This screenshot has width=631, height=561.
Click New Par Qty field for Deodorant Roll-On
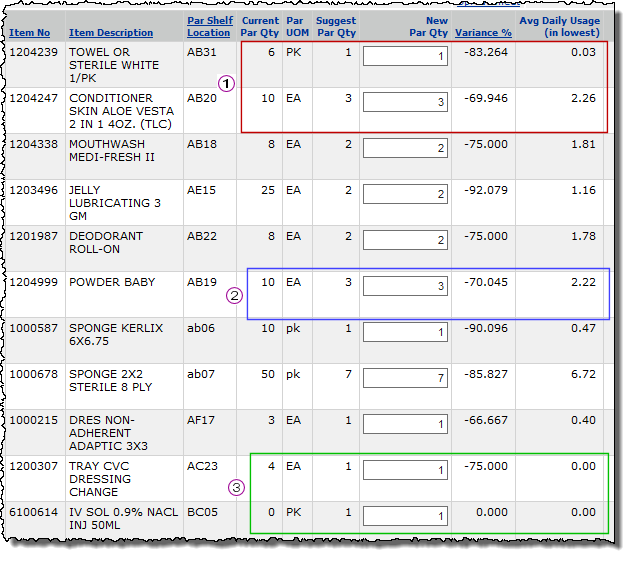[x=405, y=240]
